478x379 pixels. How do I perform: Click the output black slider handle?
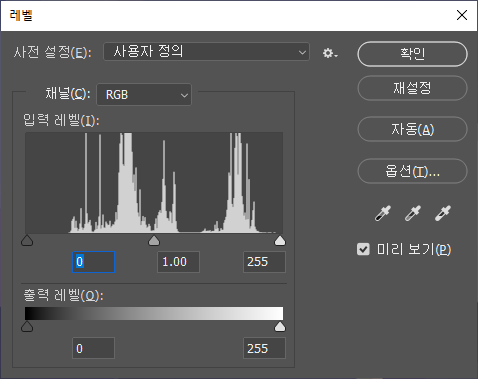point(27,327)
